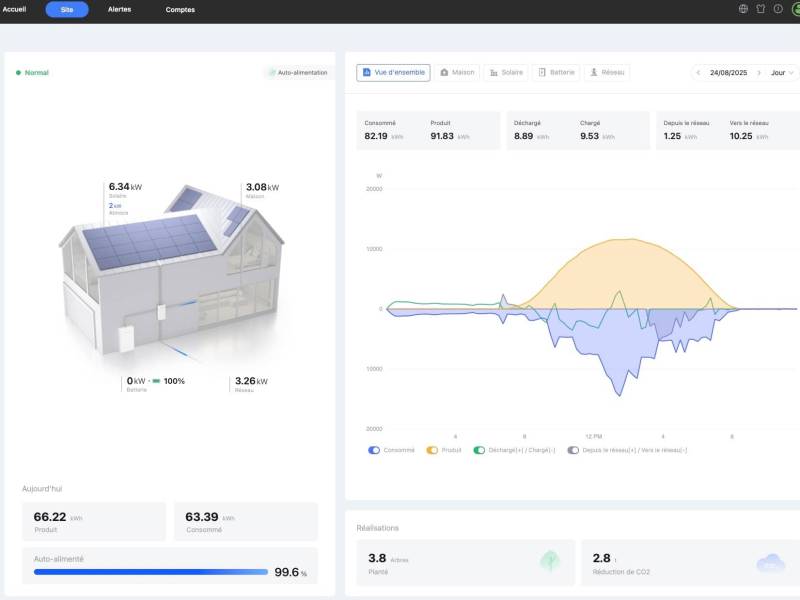
Task: Click the notifications icon in the top bar
Action: (x=761, y=8)
